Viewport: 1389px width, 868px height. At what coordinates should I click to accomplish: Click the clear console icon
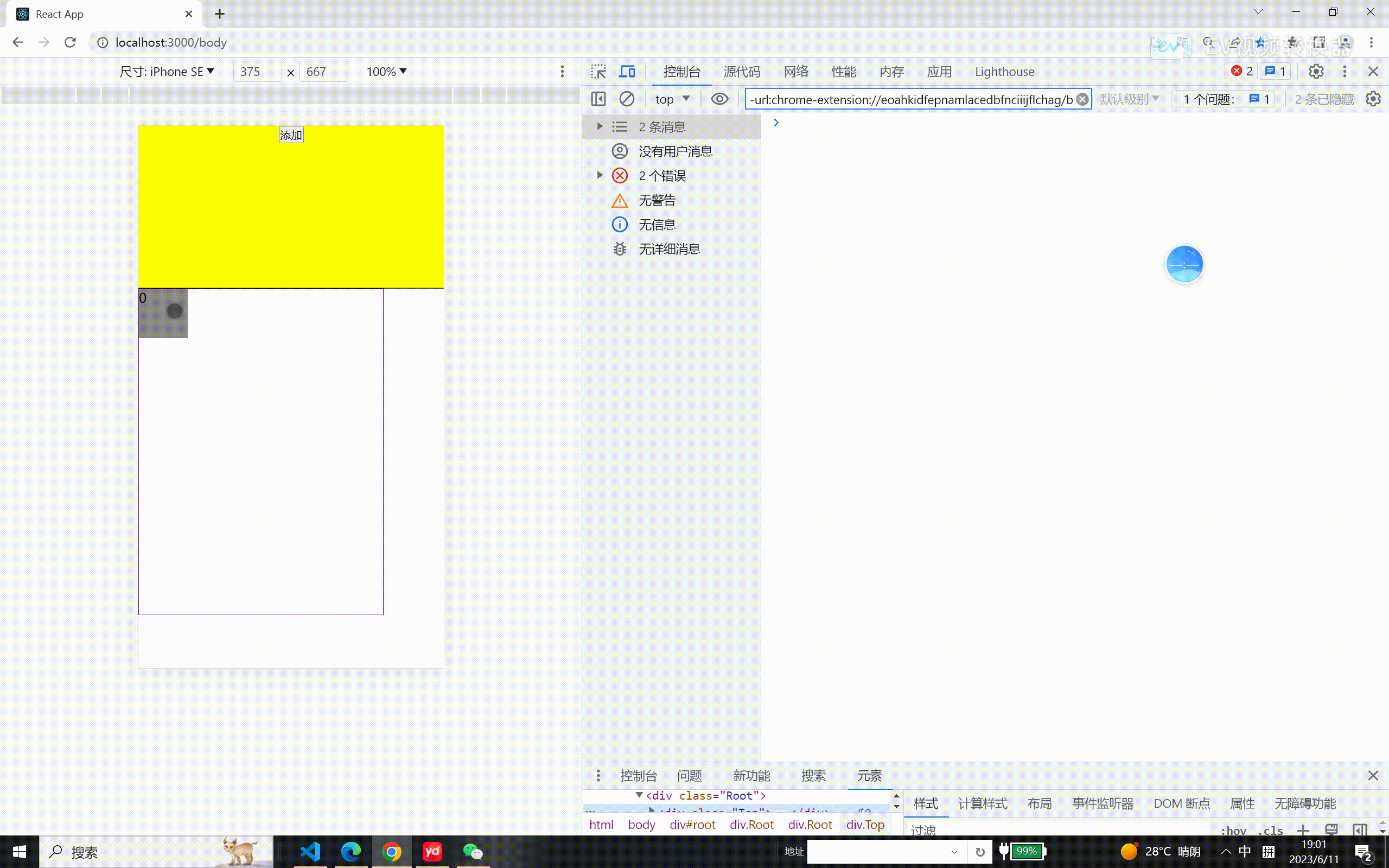[626, 98]
